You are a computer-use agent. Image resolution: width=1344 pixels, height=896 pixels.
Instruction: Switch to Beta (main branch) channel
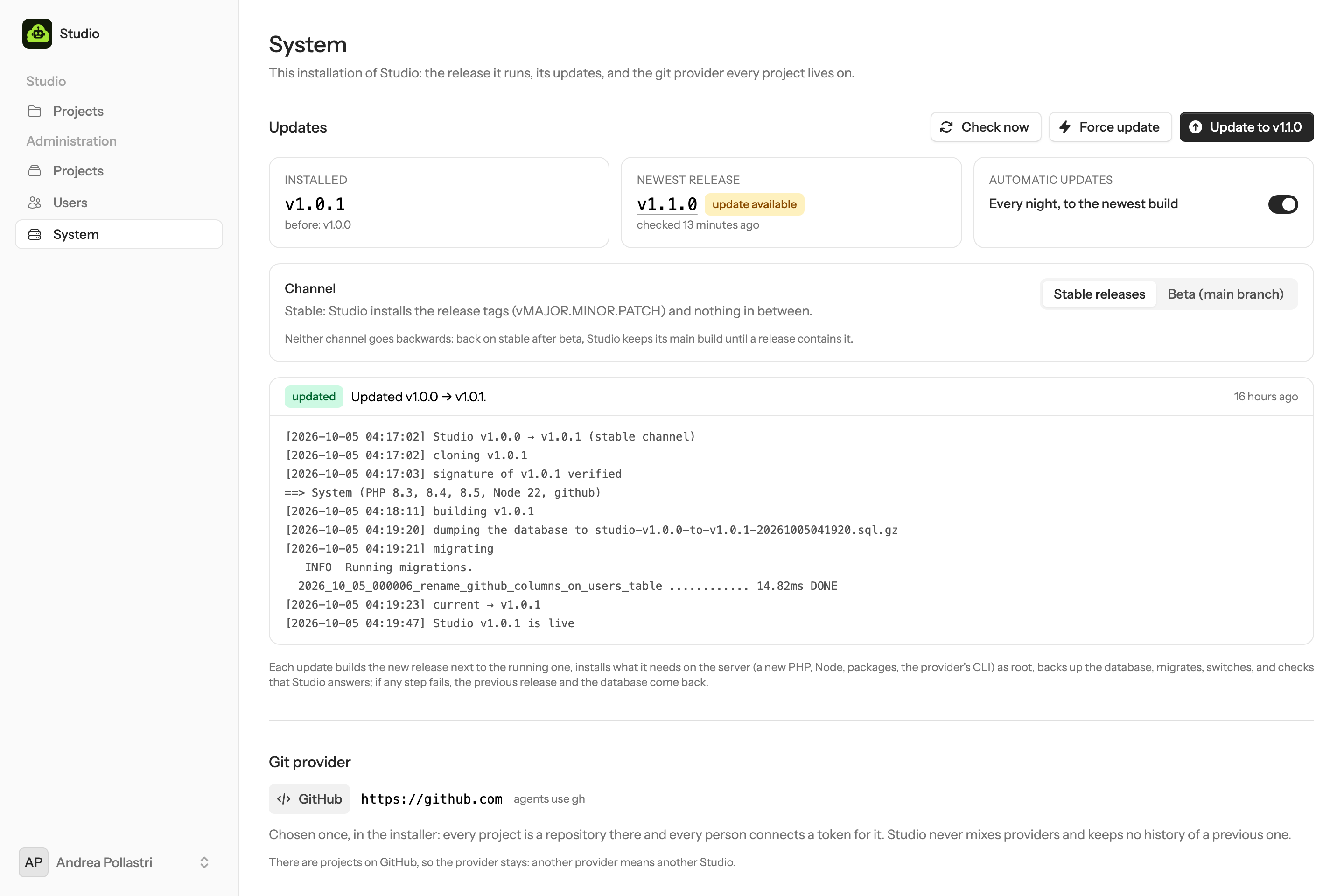point(1226,294)
